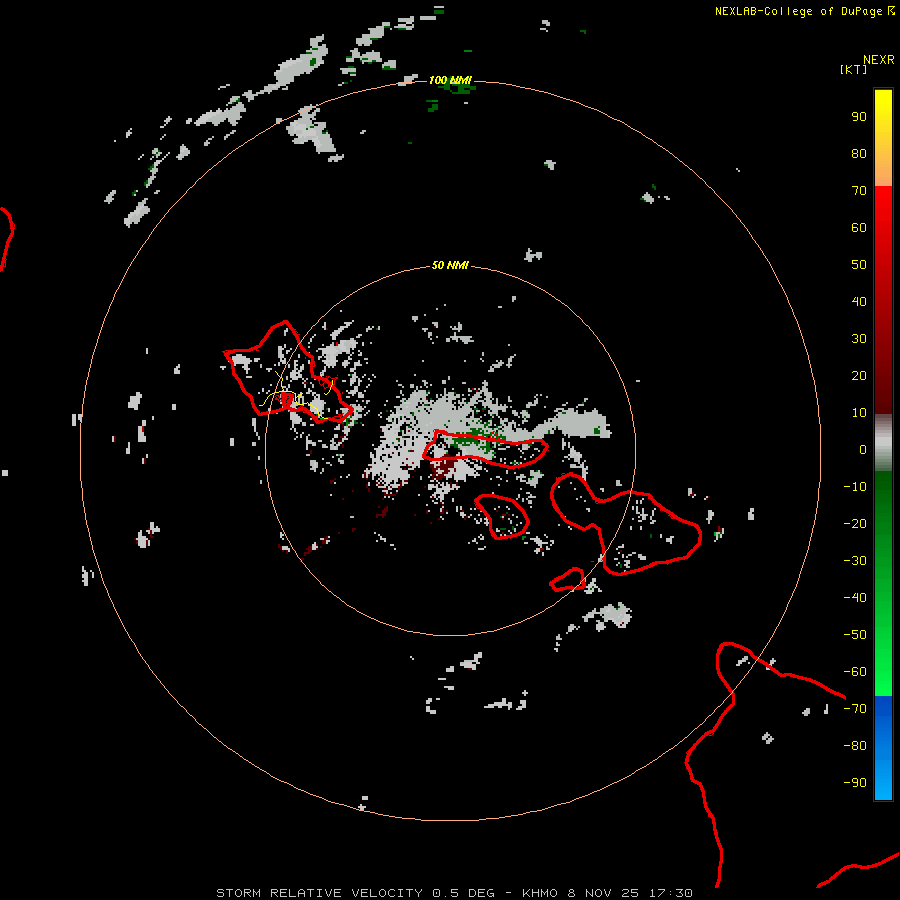Click the -70 value on velocity scale
900x900 pixels.
855,708
